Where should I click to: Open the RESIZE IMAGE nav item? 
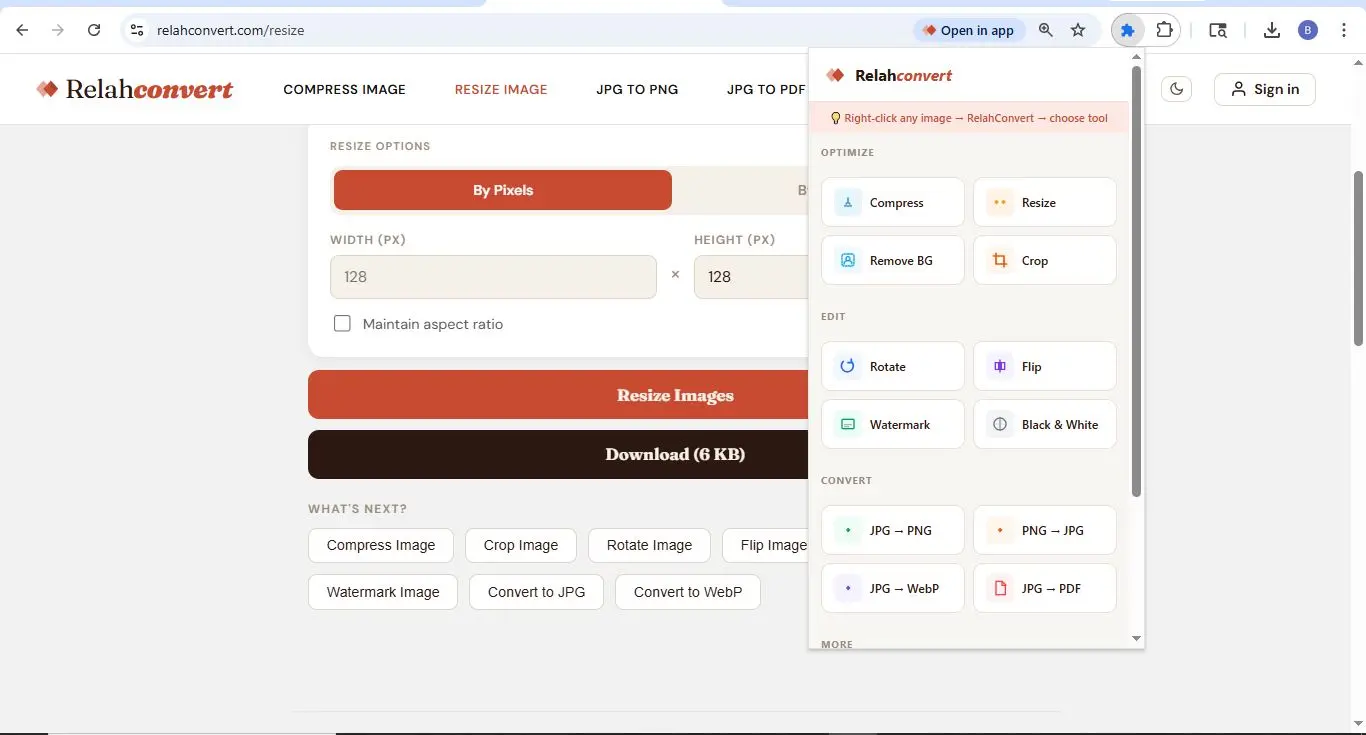(501, 89)
